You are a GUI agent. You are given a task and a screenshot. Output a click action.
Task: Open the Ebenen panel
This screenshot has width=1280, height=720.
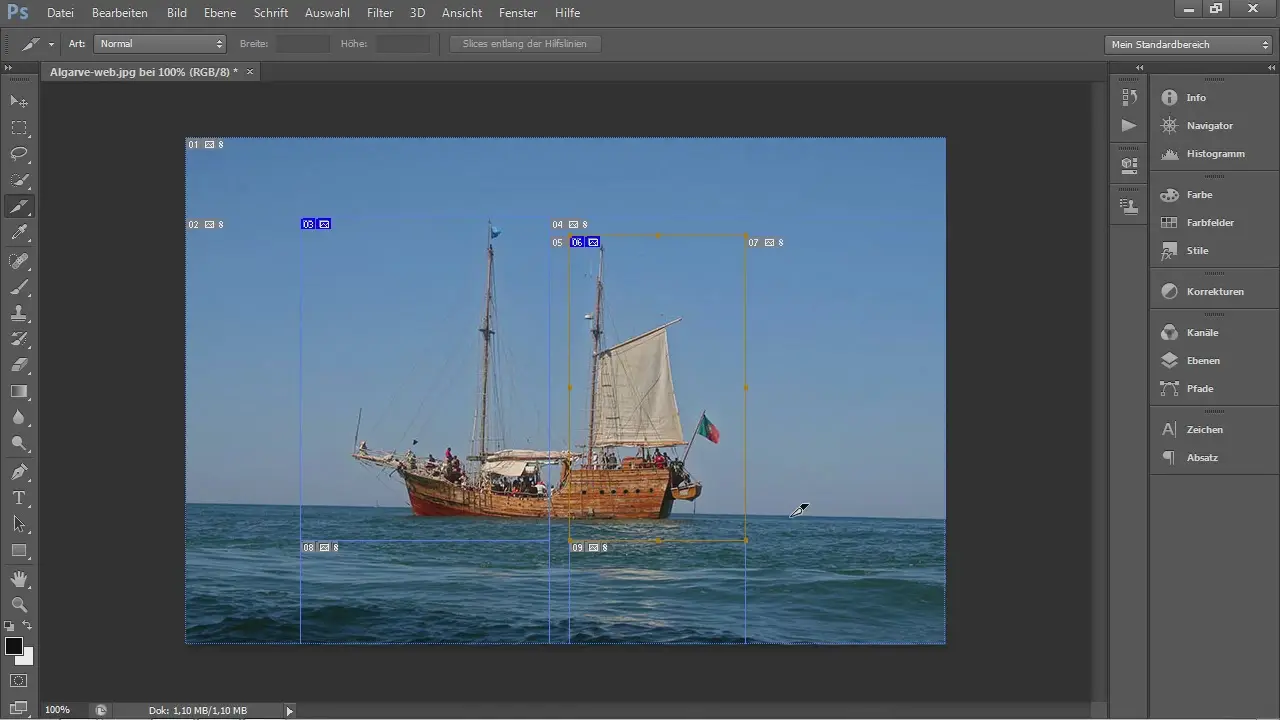(1202, 360)
